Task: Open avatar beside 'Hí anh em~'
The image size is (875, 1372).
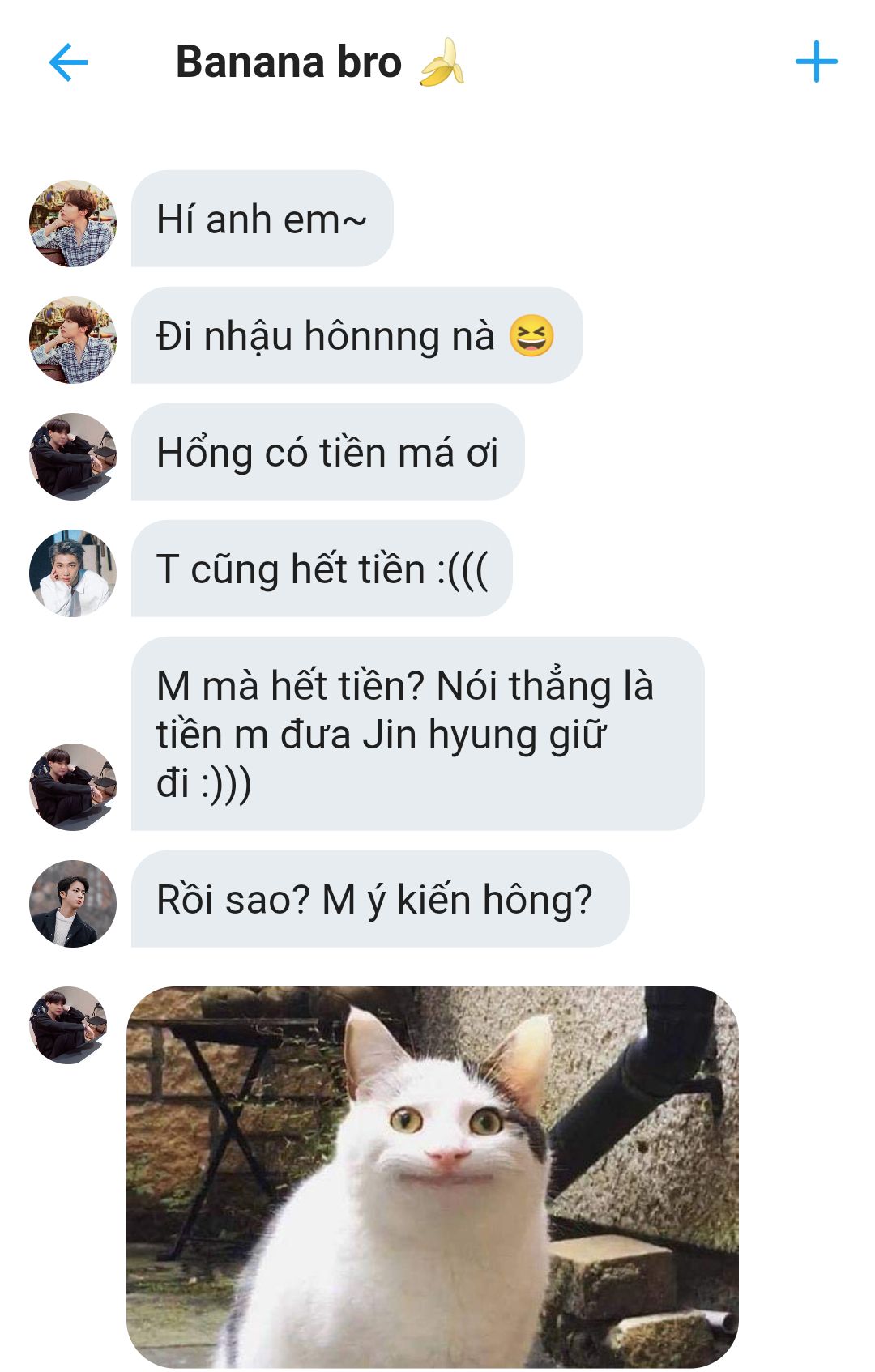Action: (73, 224)
